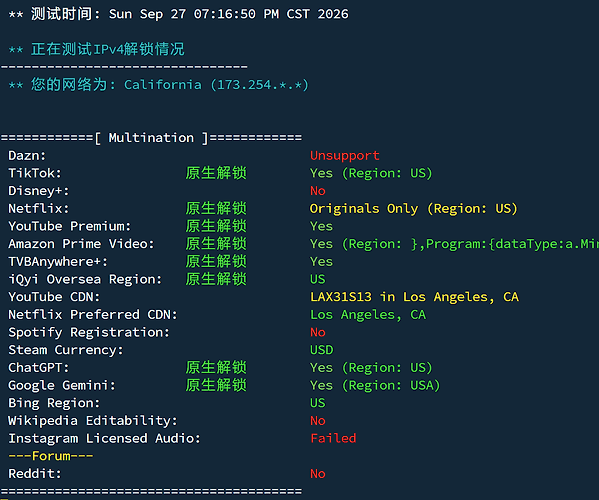
Task: Click the 'YouTube Premium:' label
Action: coord(70,226)
